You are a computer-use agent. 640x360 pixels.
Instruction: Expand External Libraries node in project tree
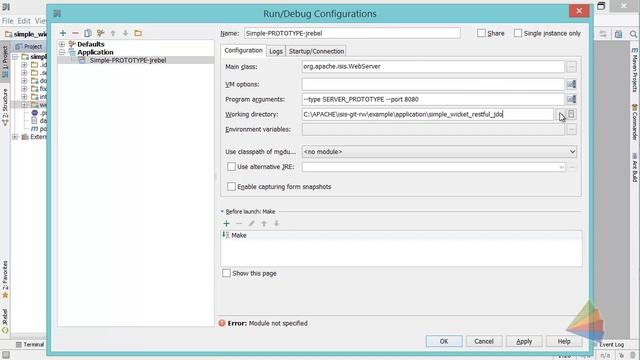15,137
